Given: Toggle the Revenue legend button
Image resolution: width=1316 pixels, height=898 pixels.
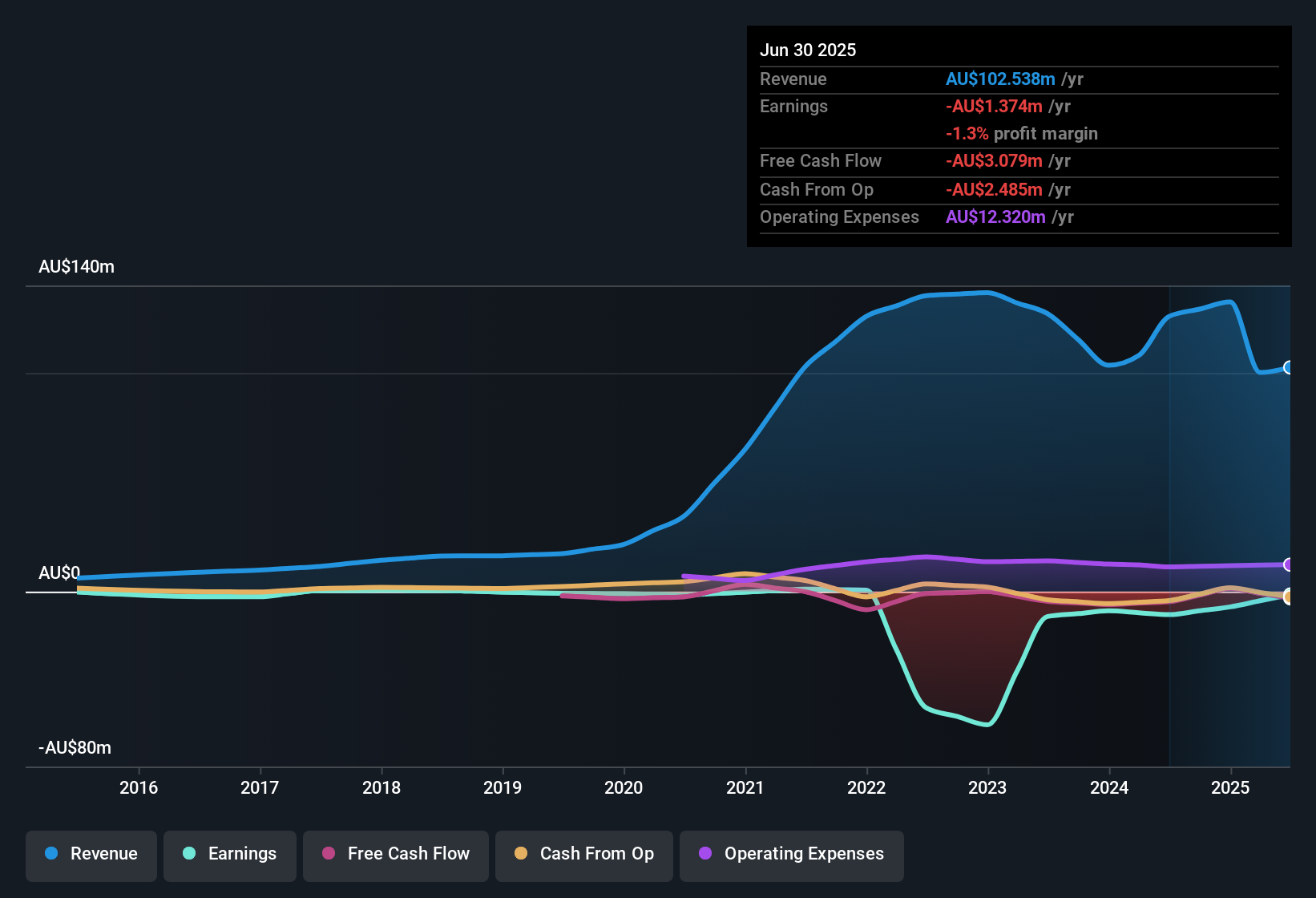Looking at the screenshot, I should [91, 856].
